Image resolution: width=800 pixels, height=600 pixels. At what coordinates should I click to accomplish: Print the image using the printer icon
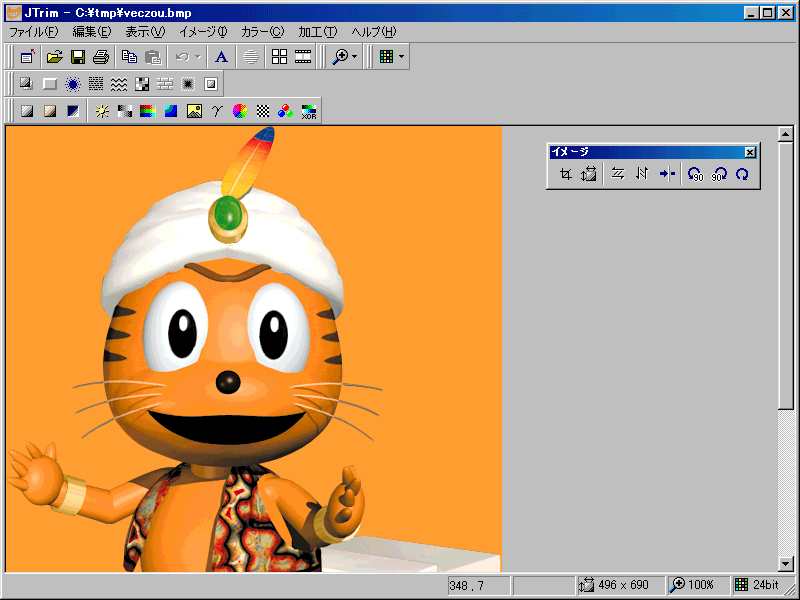tap(101, 57)
